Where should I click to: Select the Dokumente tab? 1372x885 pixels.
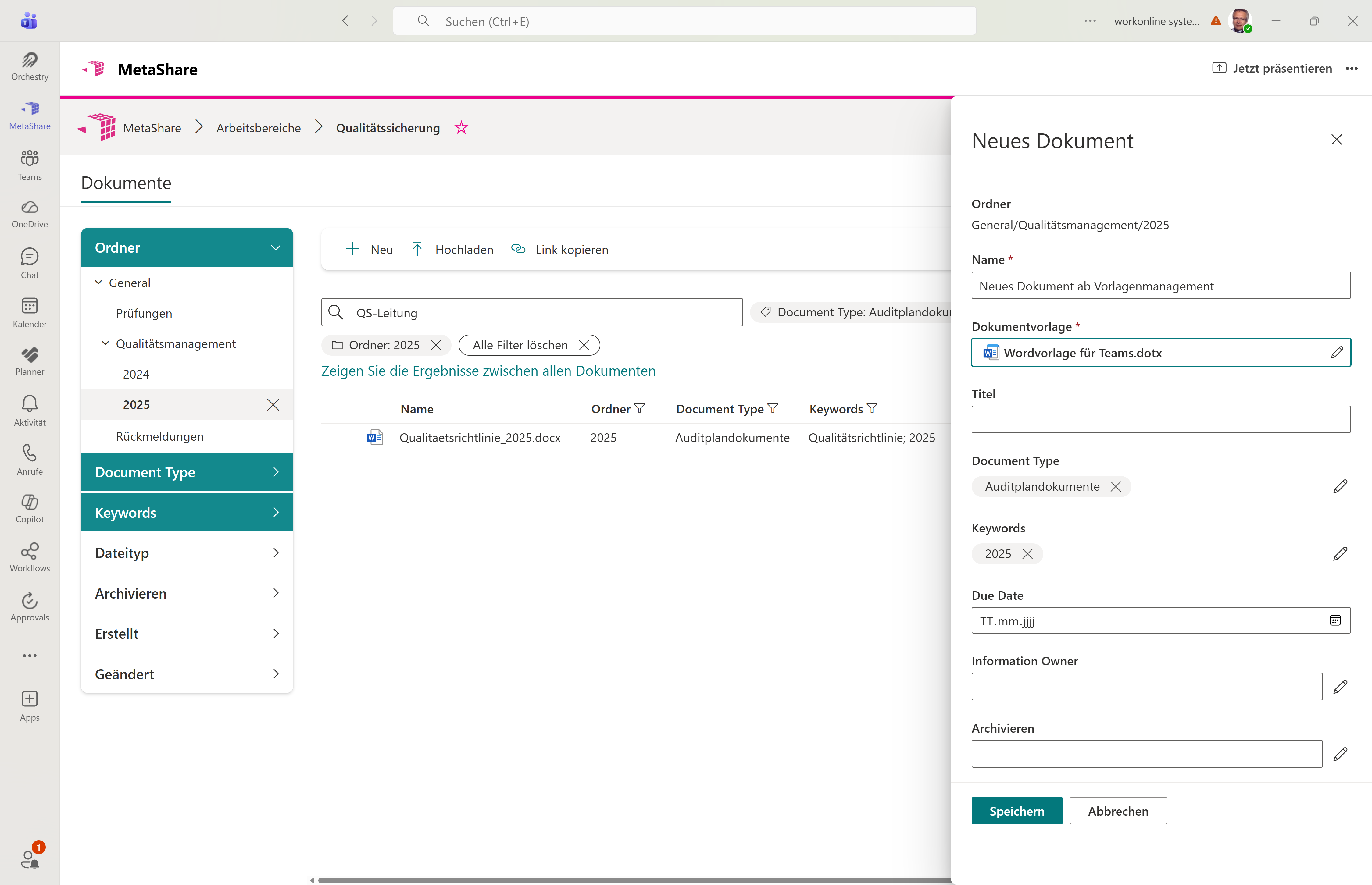(126, 183)
